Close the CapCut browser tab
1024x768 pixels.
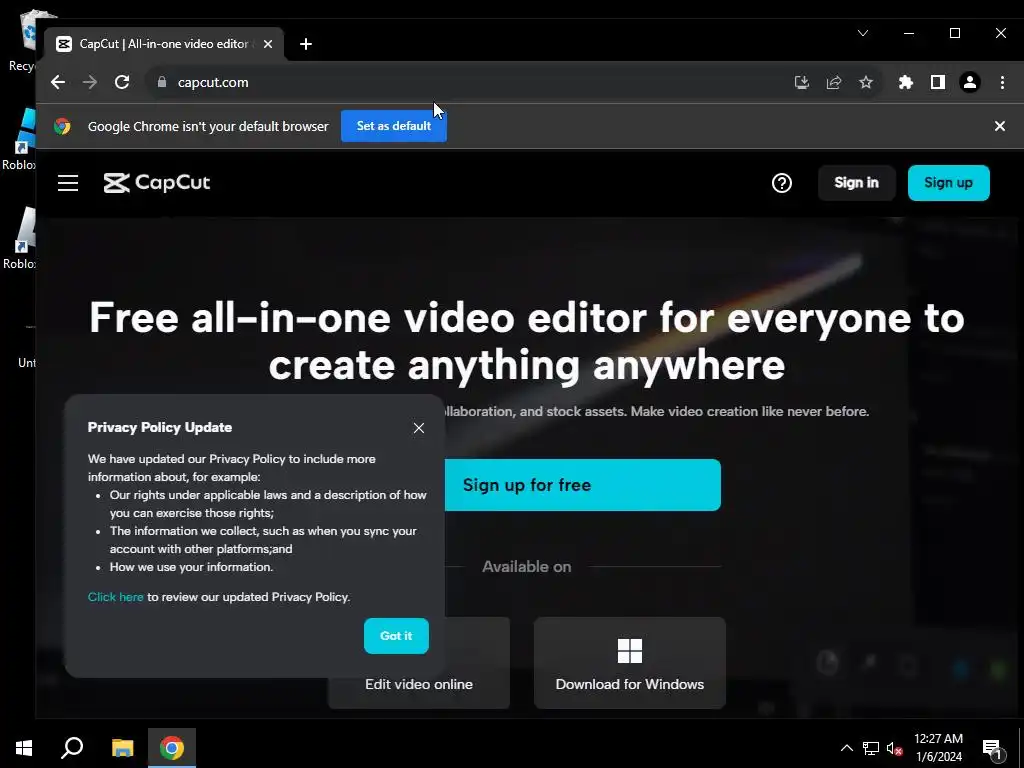(268, 44)
